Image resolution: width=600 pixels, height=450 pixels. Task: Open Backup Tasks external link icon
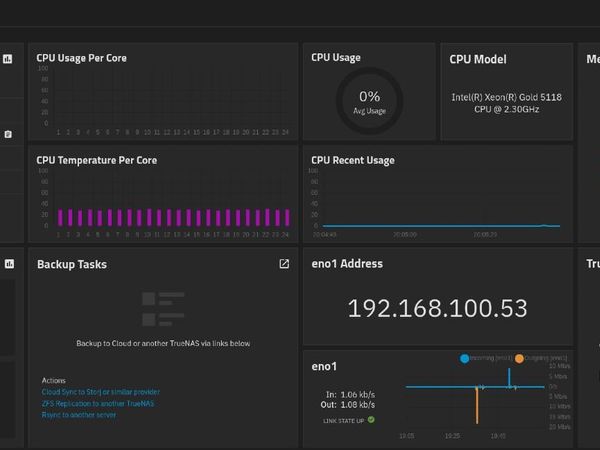pyautogui.click(x=284, y=264)
